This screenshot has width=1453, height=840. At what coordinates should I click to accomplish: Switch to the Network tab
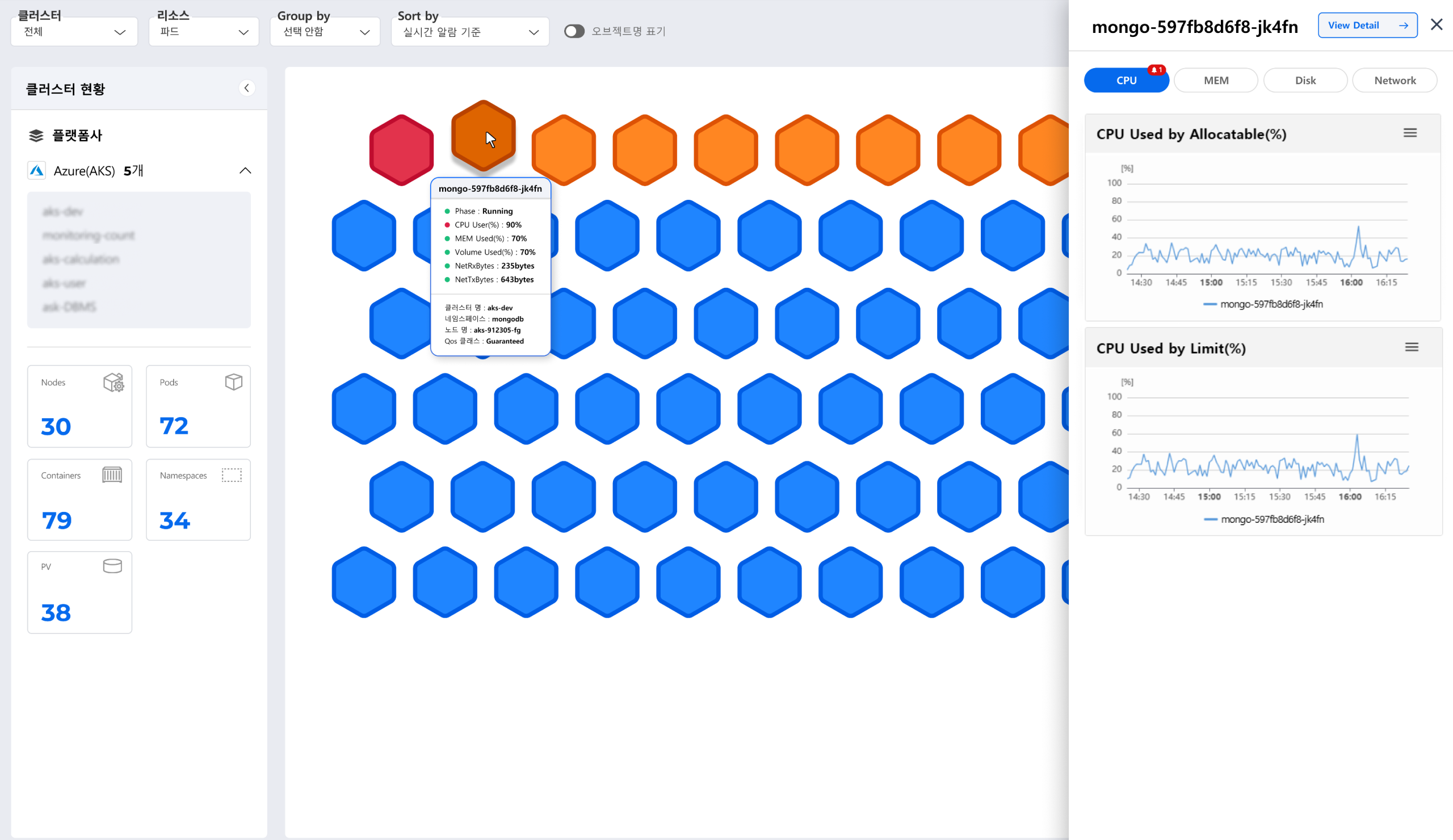(1394, 80)
